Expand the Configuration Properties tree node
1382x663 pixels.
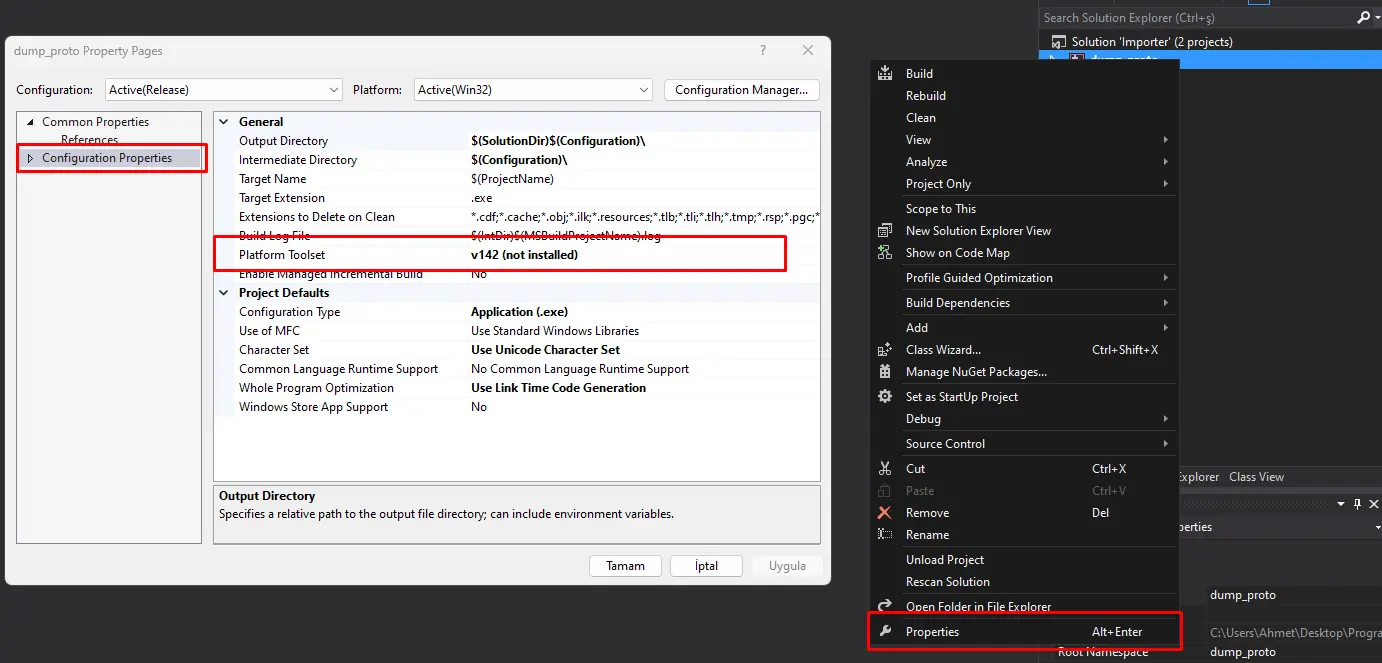30,158
